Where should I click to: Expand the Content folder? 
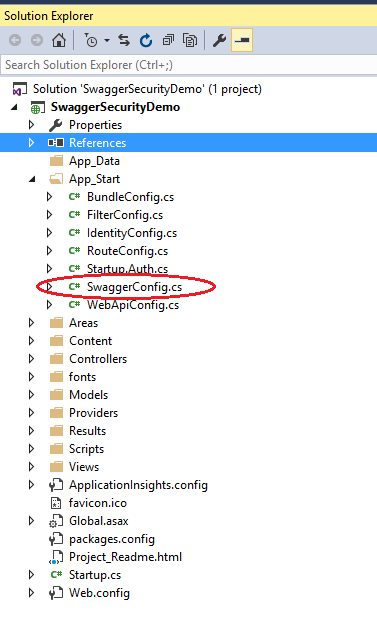pyautogui.click(x=31, y=341)
